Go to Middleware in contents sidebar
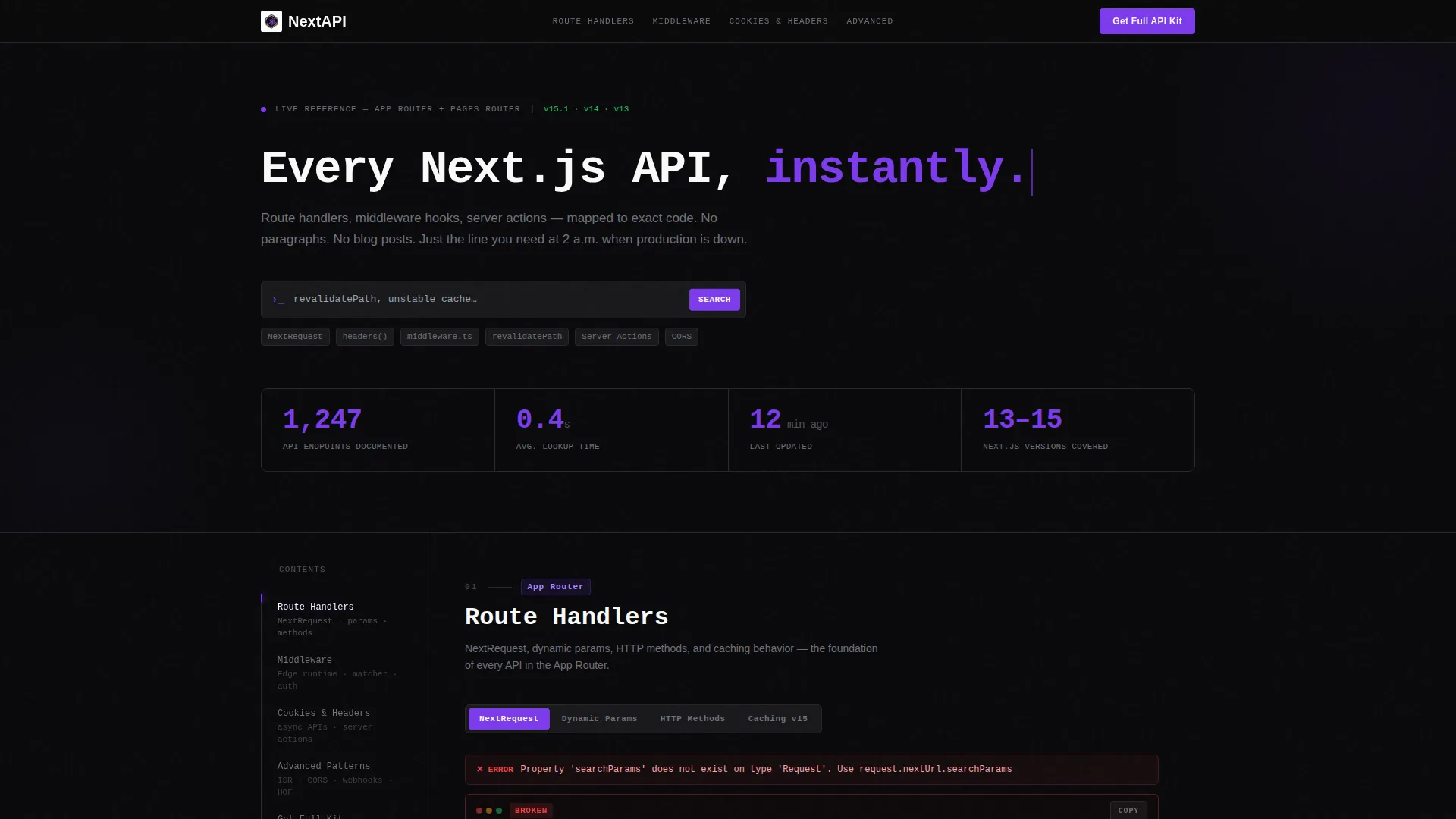This screenshot has width=1456, height=819. coord(337,672)
